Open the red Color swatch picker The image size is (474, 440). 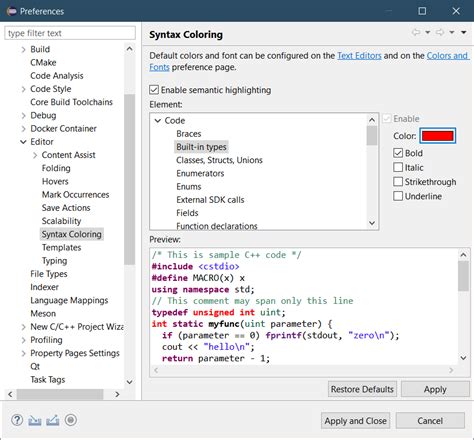pos(437,136)
